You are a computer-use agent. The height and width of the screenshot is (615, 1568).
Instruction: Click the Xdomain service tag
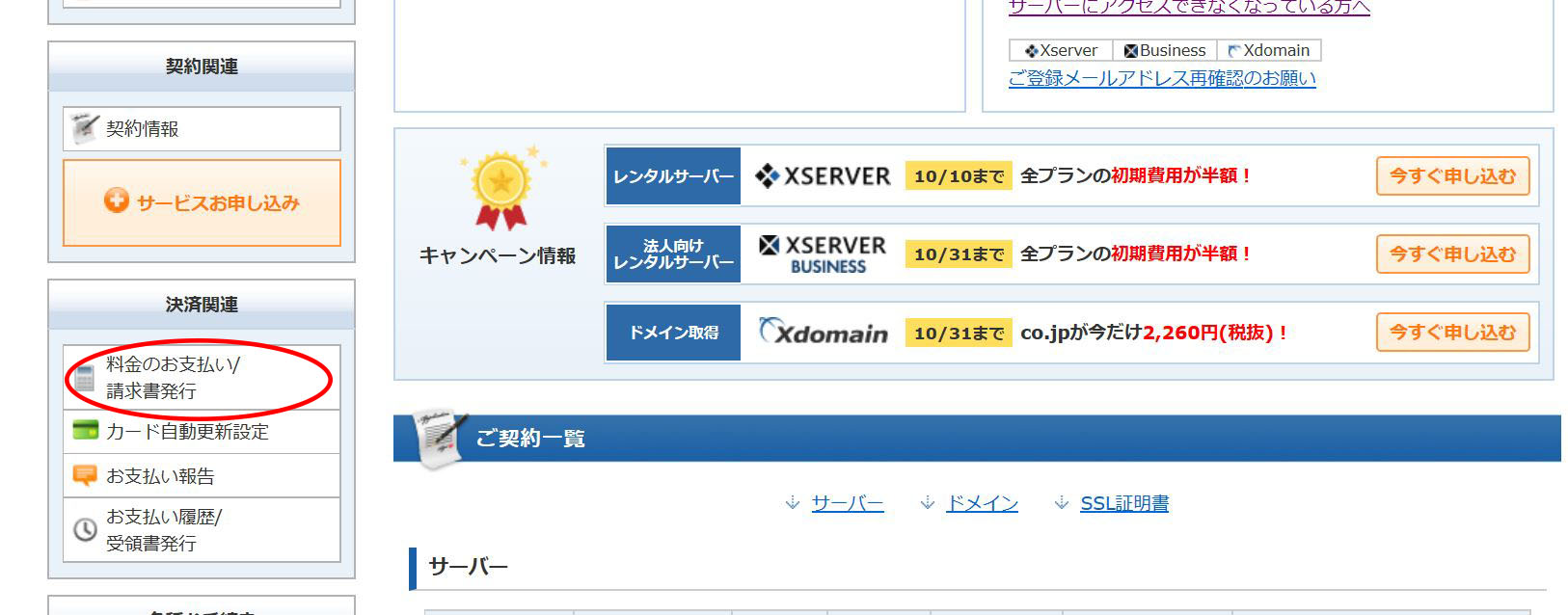tap(1269, 50)
